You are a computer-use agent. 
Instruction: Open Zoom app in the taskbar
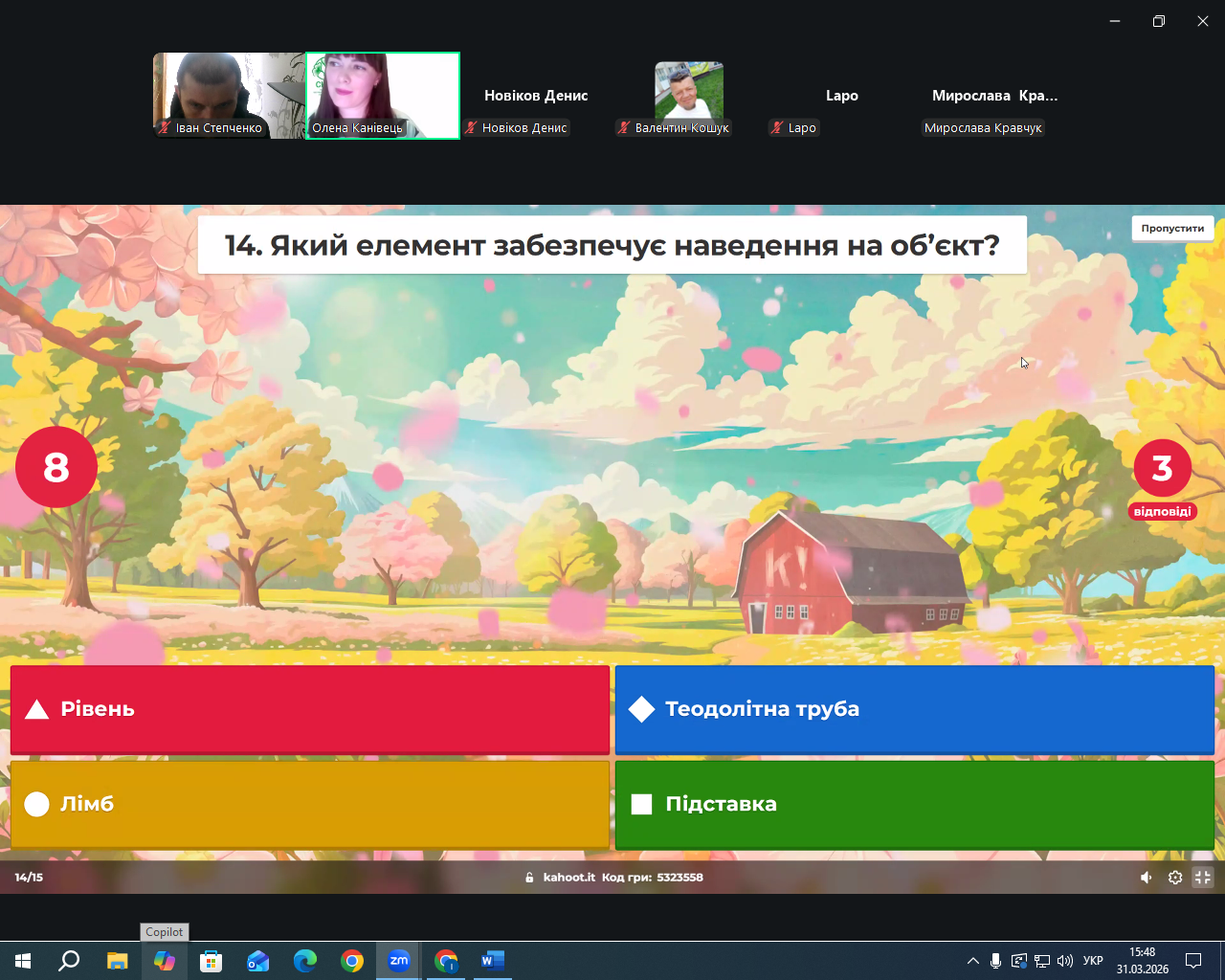pos(399,961)
